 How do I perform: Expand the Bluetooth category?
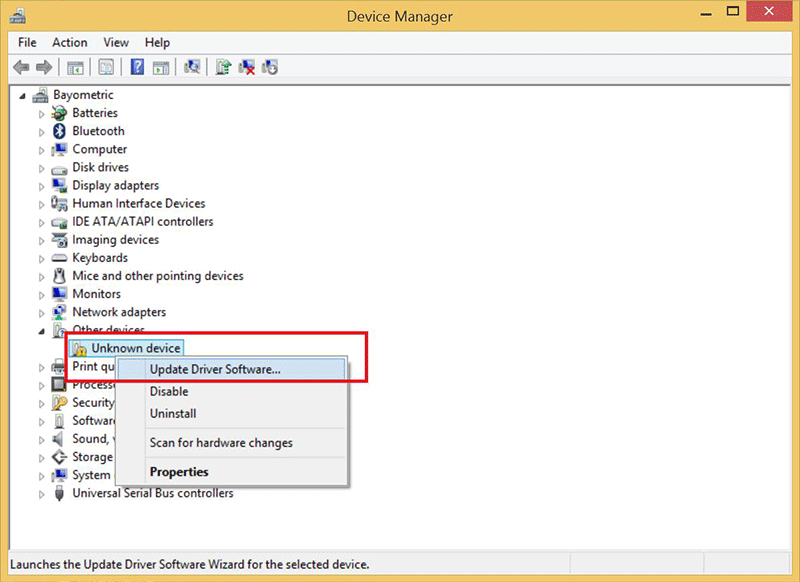pyautogui.click(x=41, y=131)
